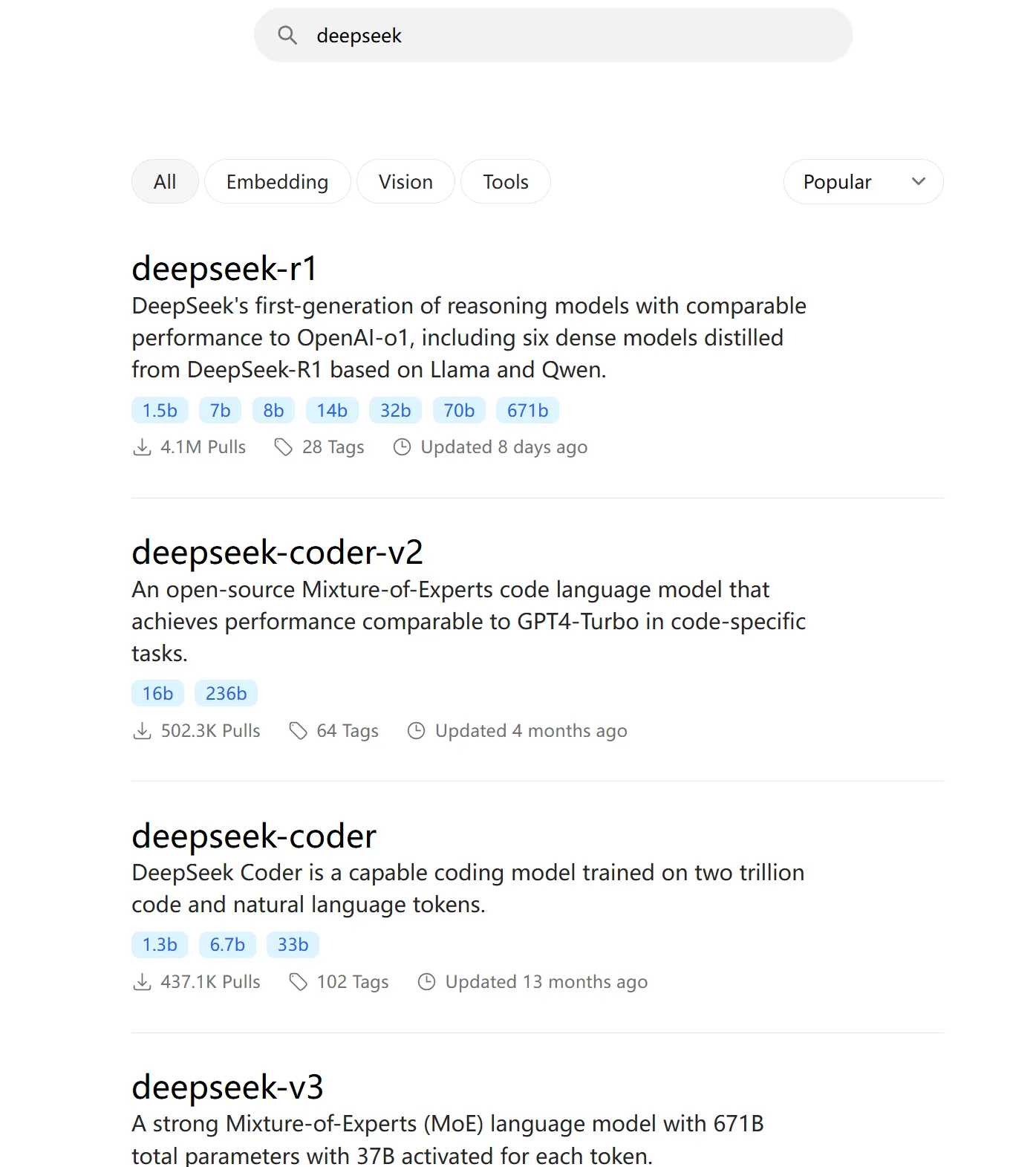
Task: Choose the Tools filter
Action: [x=506, y=181]
